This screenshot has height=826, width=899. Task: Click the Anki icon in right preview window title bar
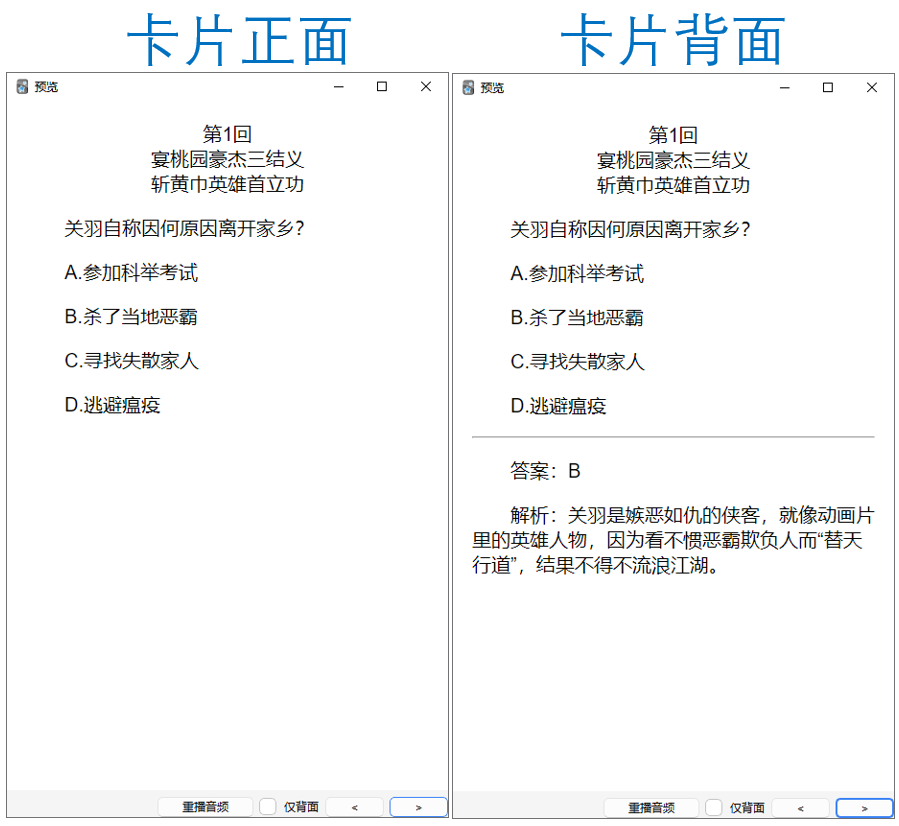468,88
